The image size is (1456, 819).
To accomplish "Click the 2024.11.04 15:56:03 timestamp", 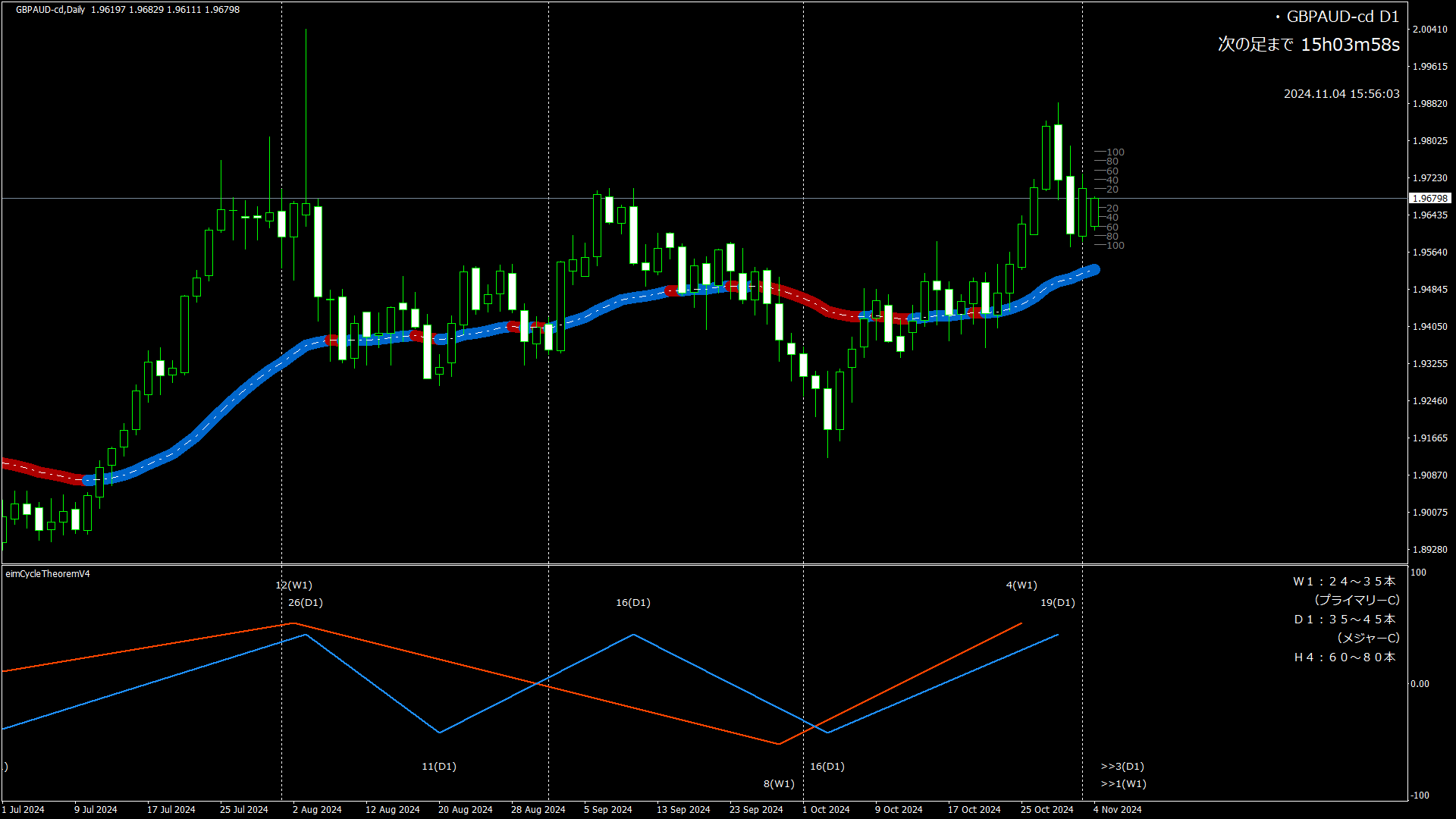I will pyautogui.click(x=1341, y=94).
